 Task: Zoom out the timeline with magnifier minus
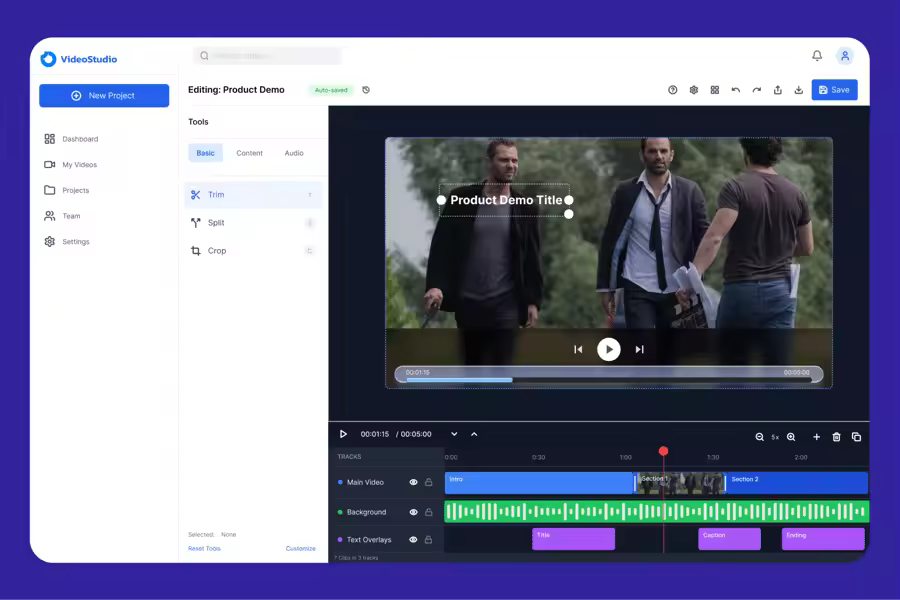[760, 437]
